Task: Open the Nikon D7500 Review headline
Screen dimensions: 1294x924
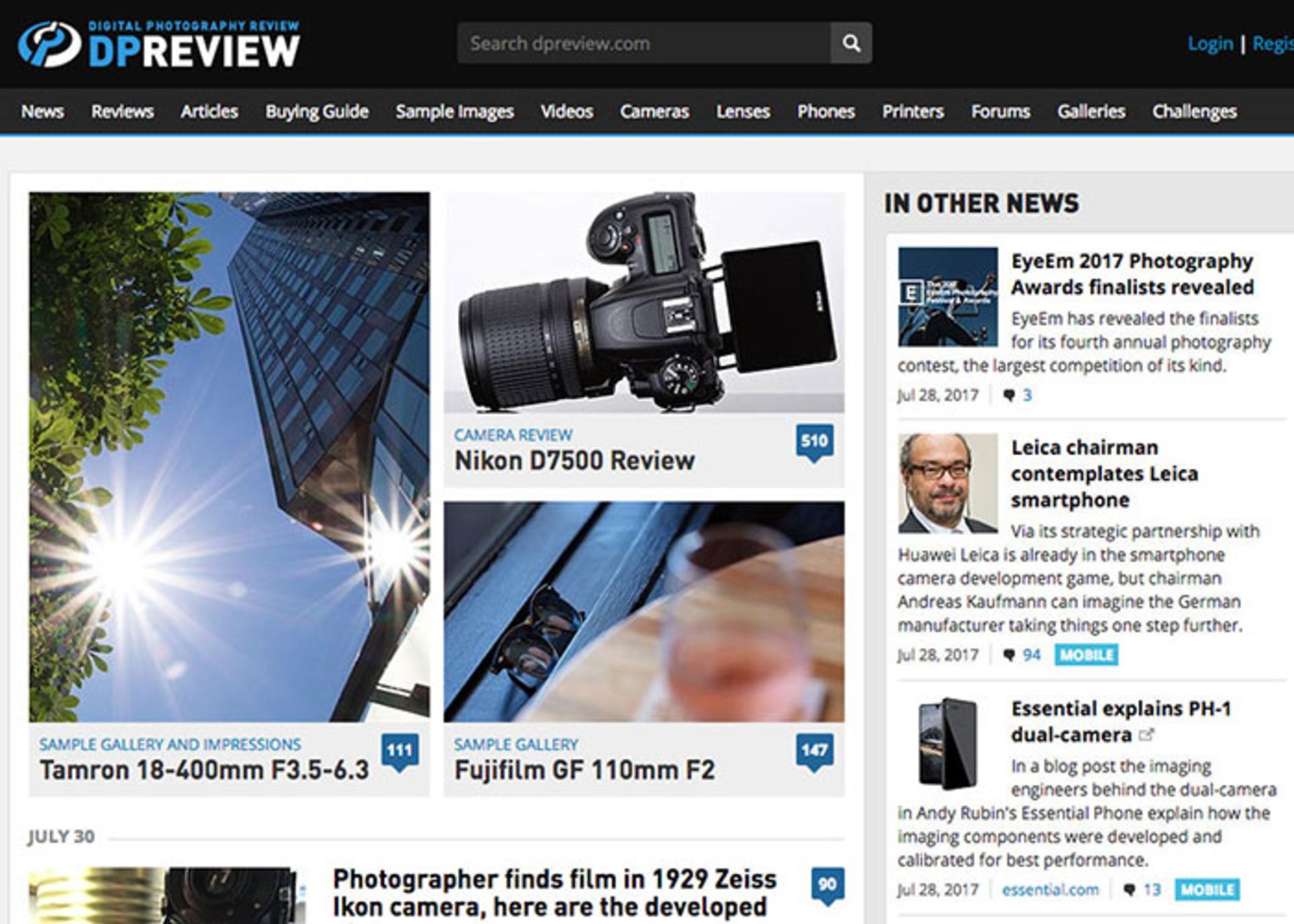Action: (574, 461)
